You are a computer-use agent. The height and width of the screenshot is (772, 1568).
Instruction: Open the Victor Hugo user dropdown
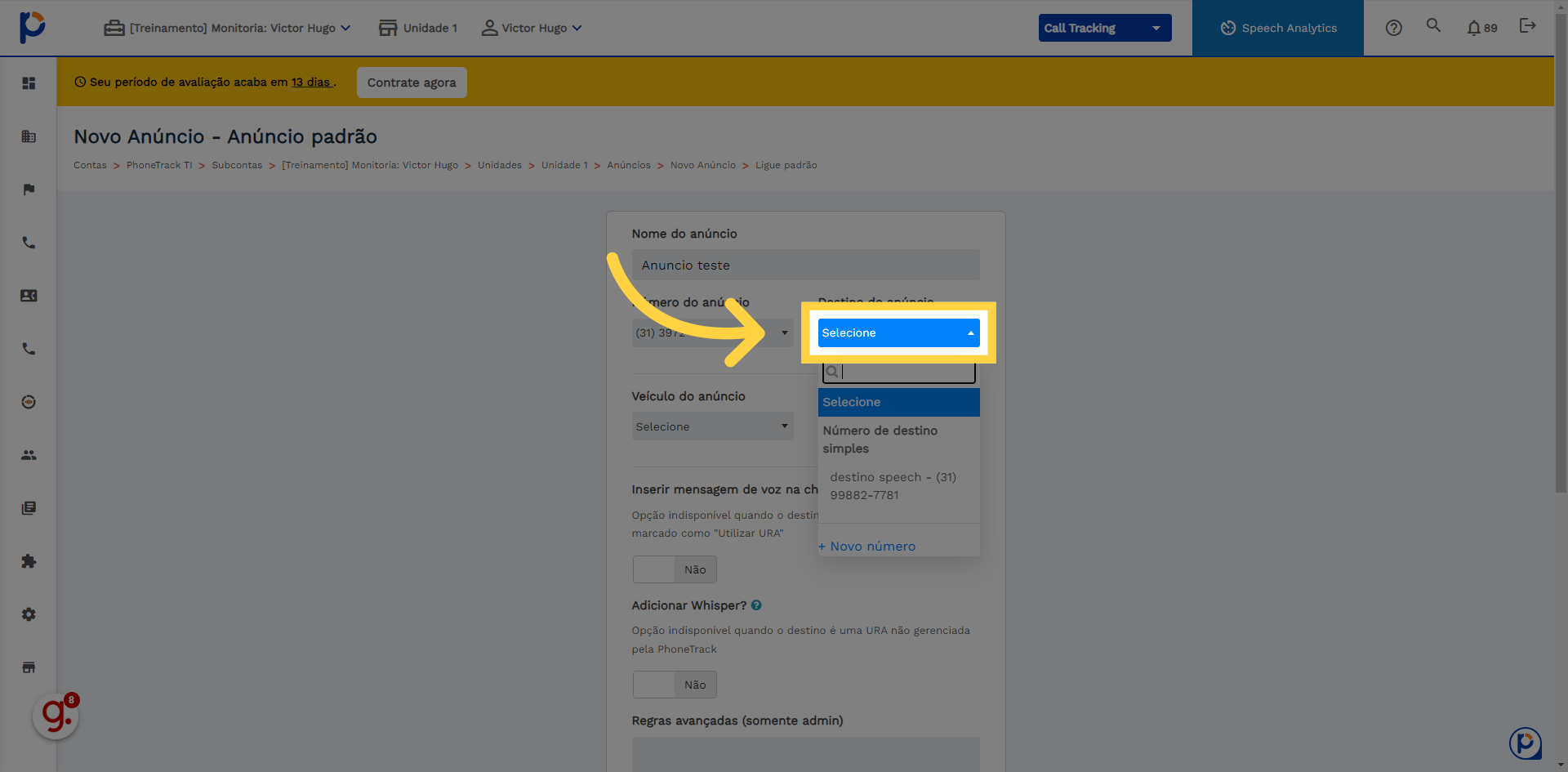[x=532, y=28]
